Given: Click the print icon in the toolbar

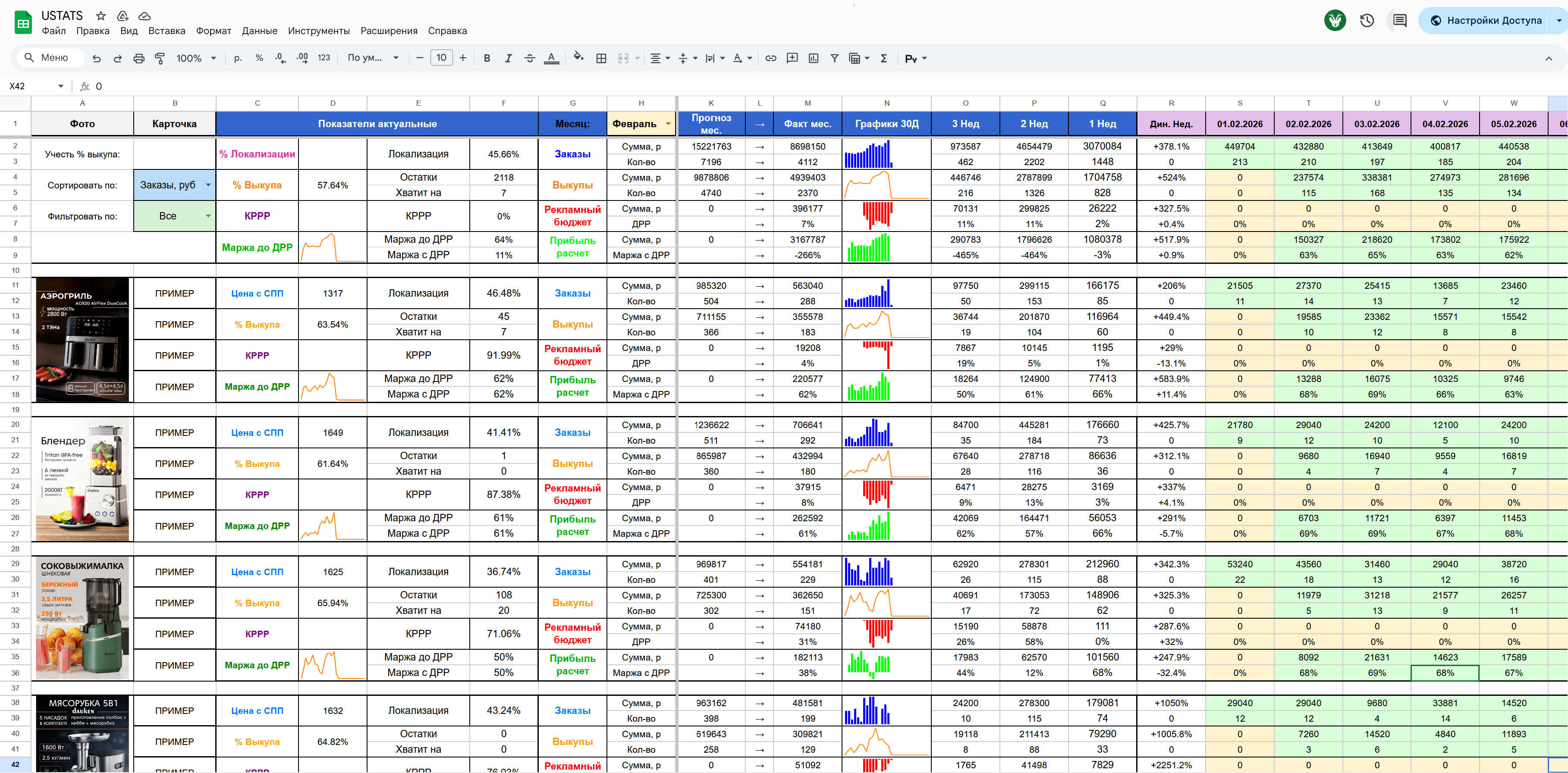Looking at the screenshot, I should [x=139, y=58].
